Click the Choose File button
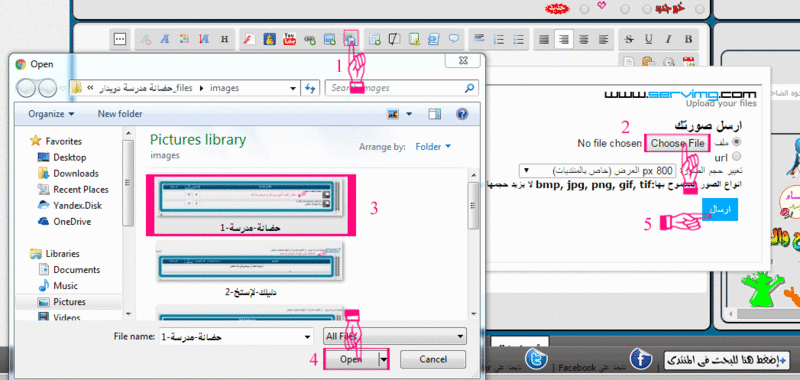 (x=677, y=143)
